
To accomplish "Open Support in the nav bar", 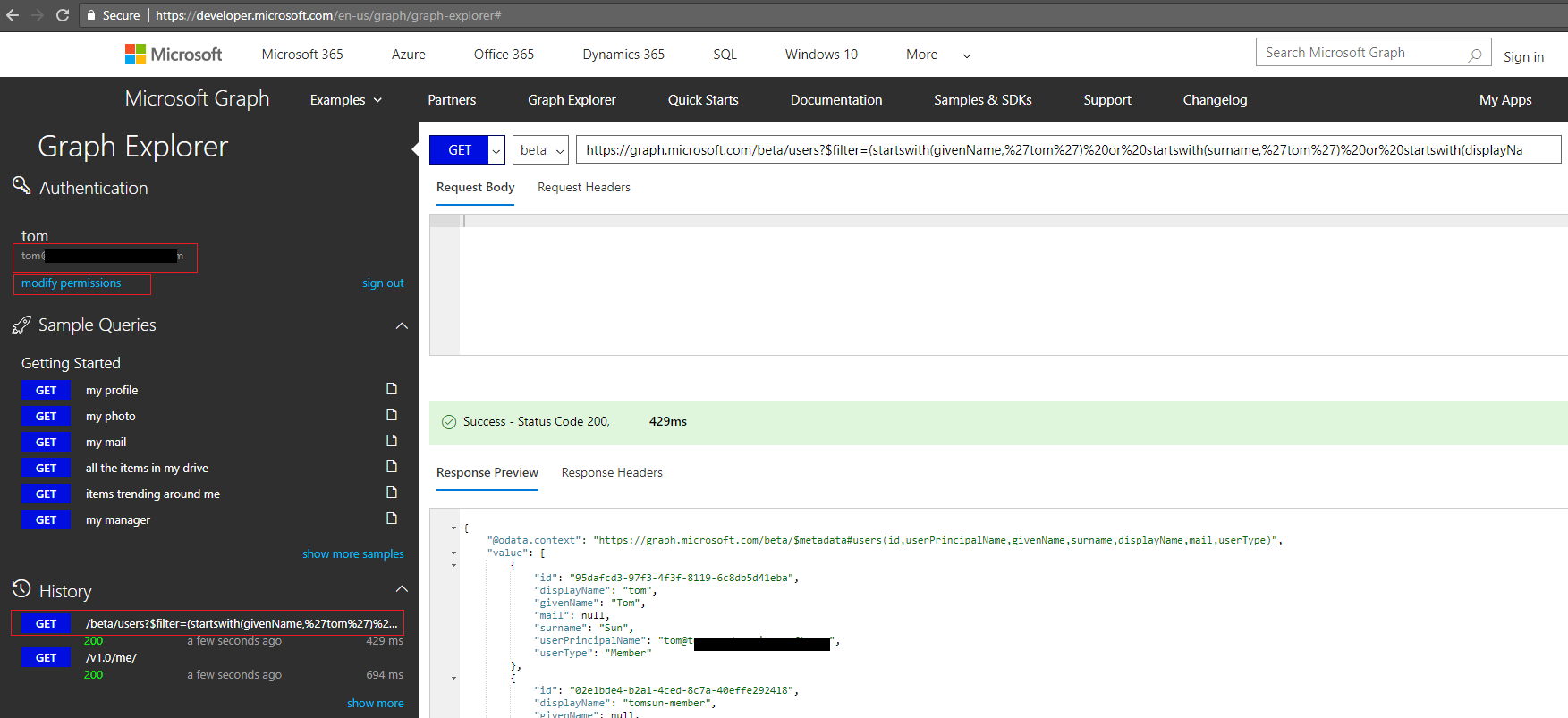I will pyautogui.click(x=1107, y=100).
